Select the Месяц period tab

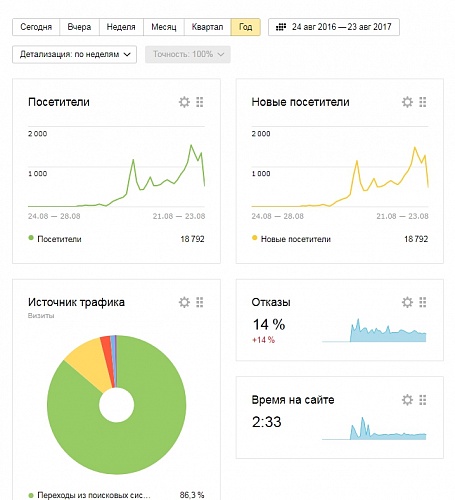[x=164, y=27]
